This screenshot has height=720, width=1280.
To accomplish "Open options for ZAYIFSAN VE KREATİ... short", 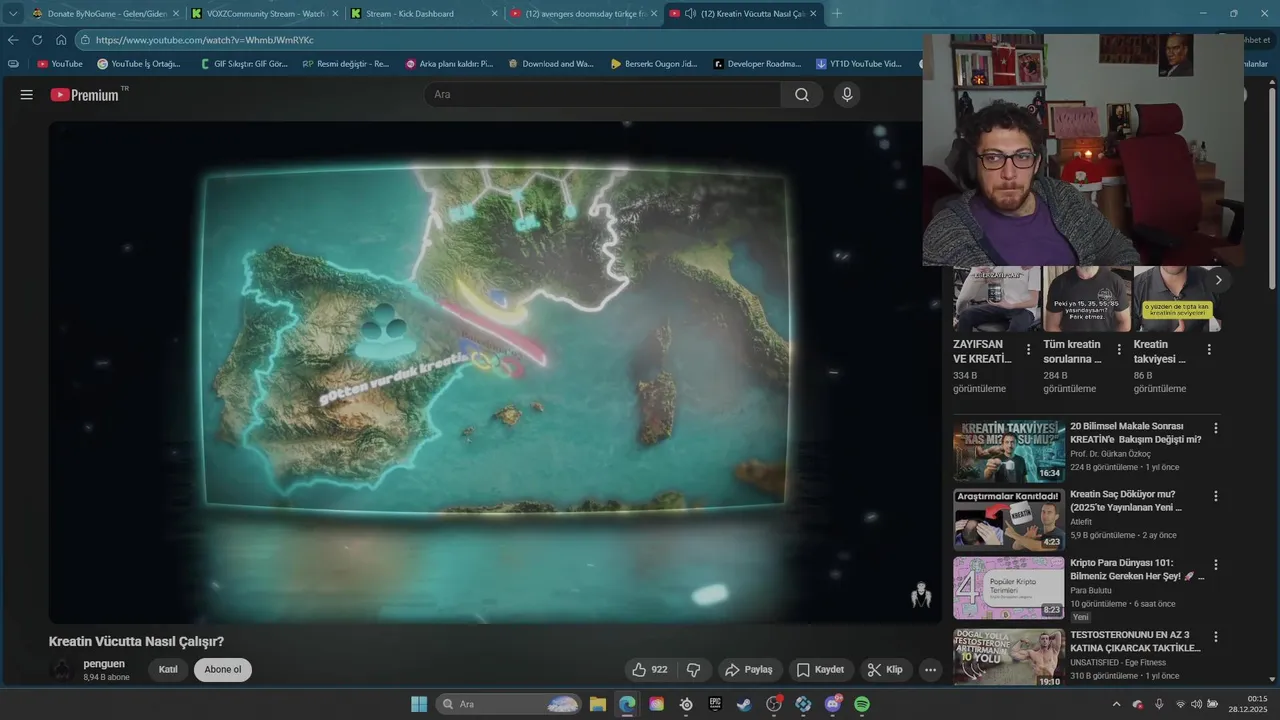I will pyautogui.click(x=1029, y=350).
